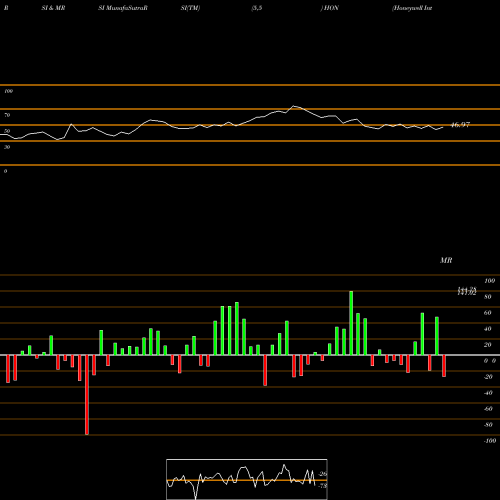Click the 'MR' label above bar chart

[x=446, y=260]
